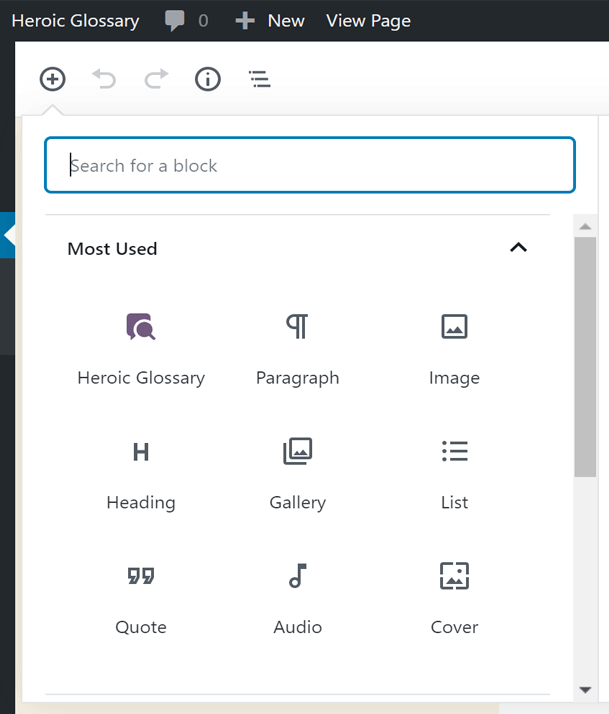Click the scrollbar down arrow
The height and width of the screenshot is (714, 609).
pos(586,690)
